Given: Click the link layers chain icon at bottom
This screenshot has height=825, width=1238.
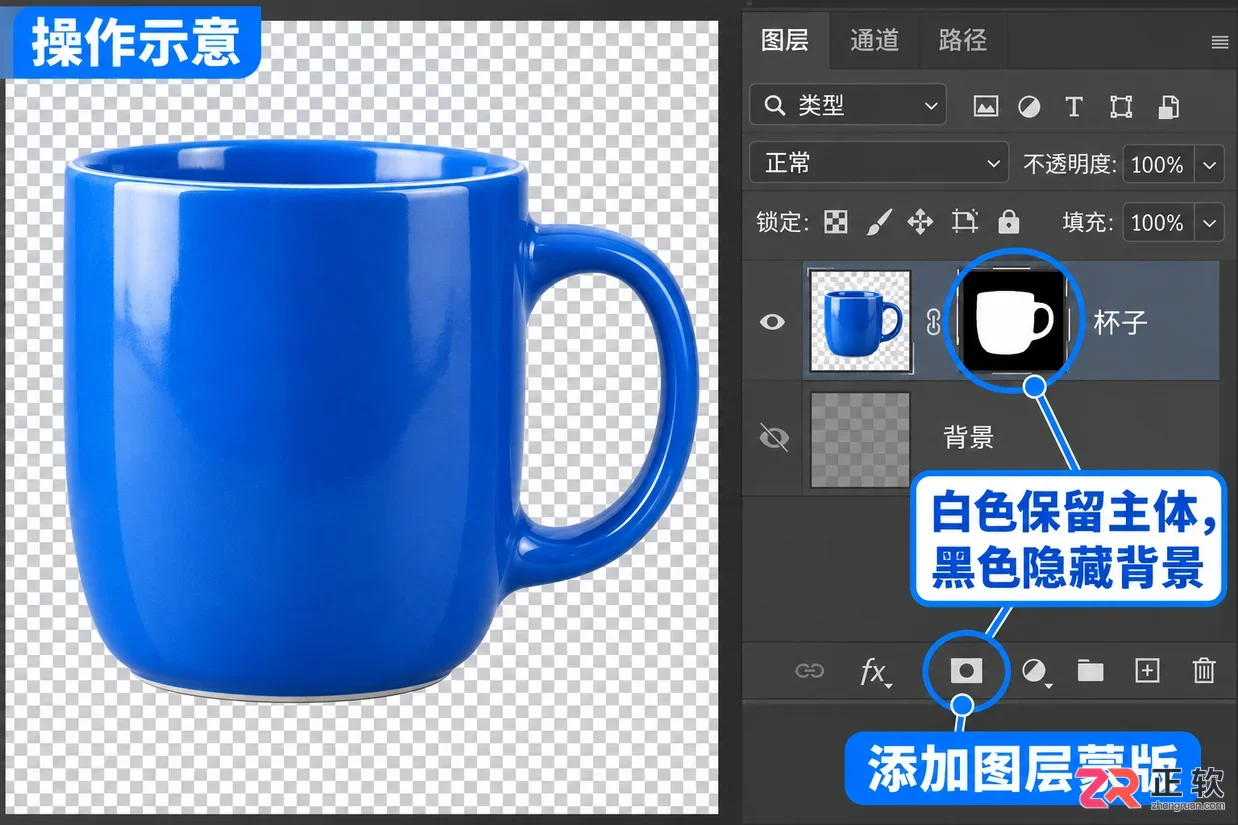Looking at the screenshot, I should [x=809, y=671].
